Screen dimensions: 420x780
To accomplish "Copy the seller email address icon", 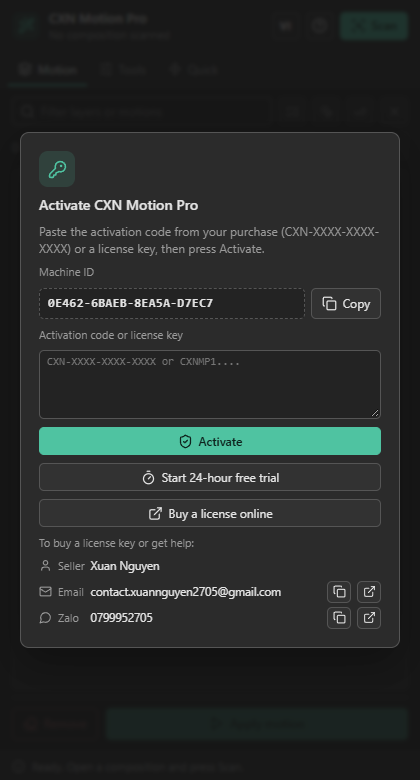I will click(x=339, y=592).
